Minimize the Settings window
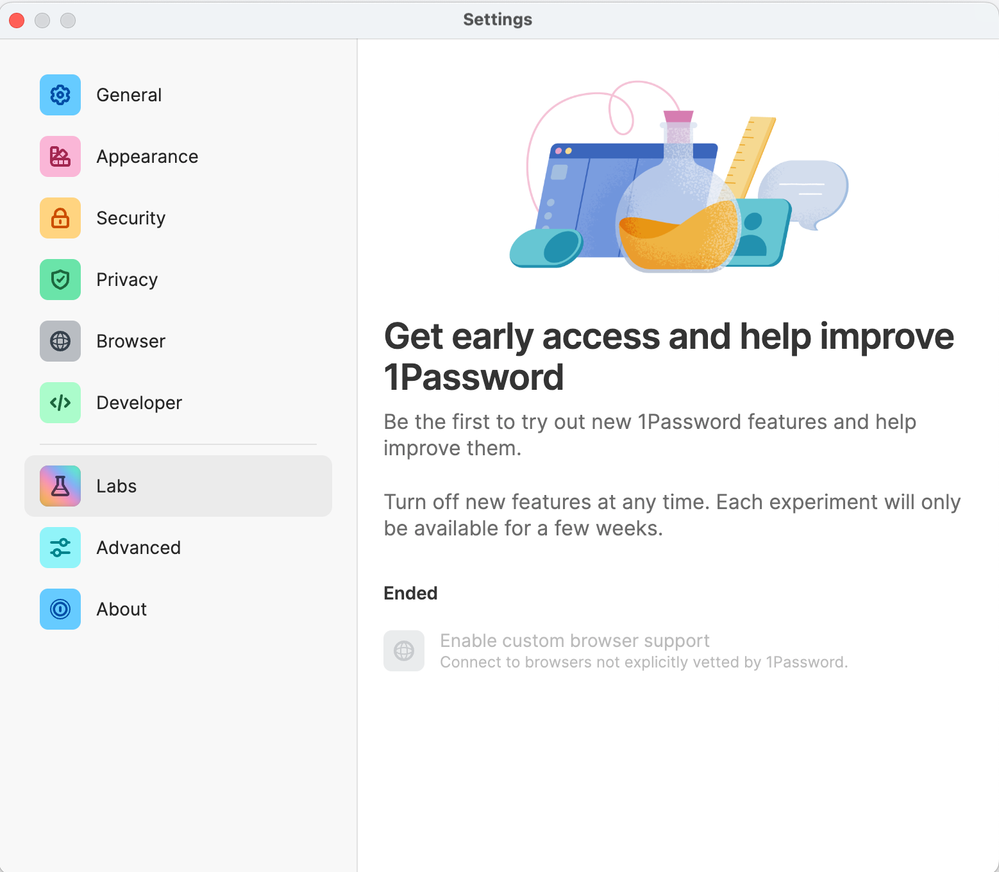Viewport: 999px width, 872px height. (42, 20)
